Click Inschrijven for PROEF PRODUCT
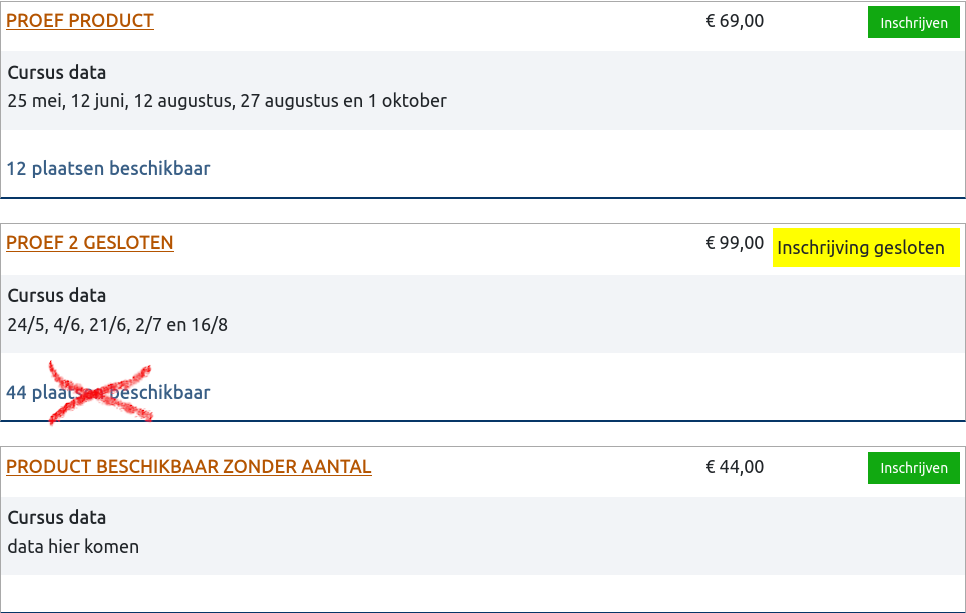Viewport: 966px width, 613px height. click(913, 23)
